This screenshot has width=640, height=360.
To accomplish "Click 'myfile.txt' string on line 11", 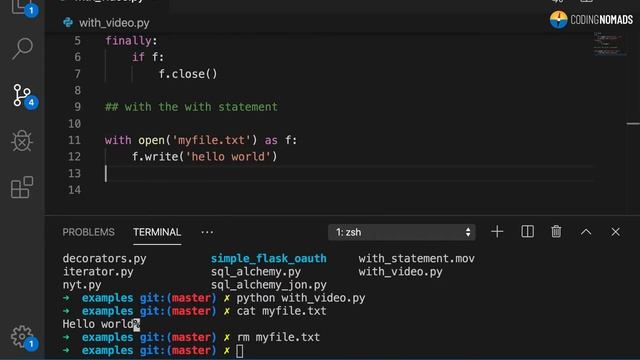I will [211, 140].
